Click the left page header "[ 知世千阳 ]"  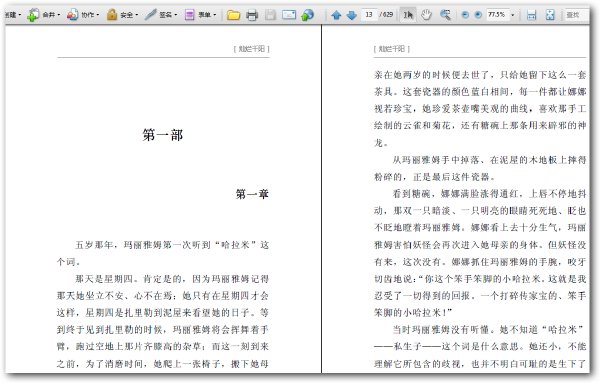click(x=252, y=49)
